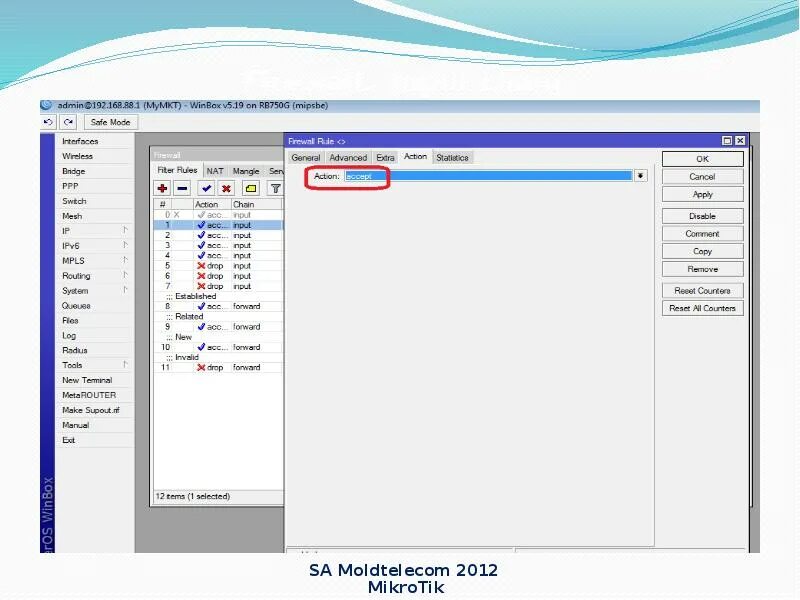Viewport: 800px width, 600px height.
Task: Sort by the # column header
Action: tap(163, 204)
